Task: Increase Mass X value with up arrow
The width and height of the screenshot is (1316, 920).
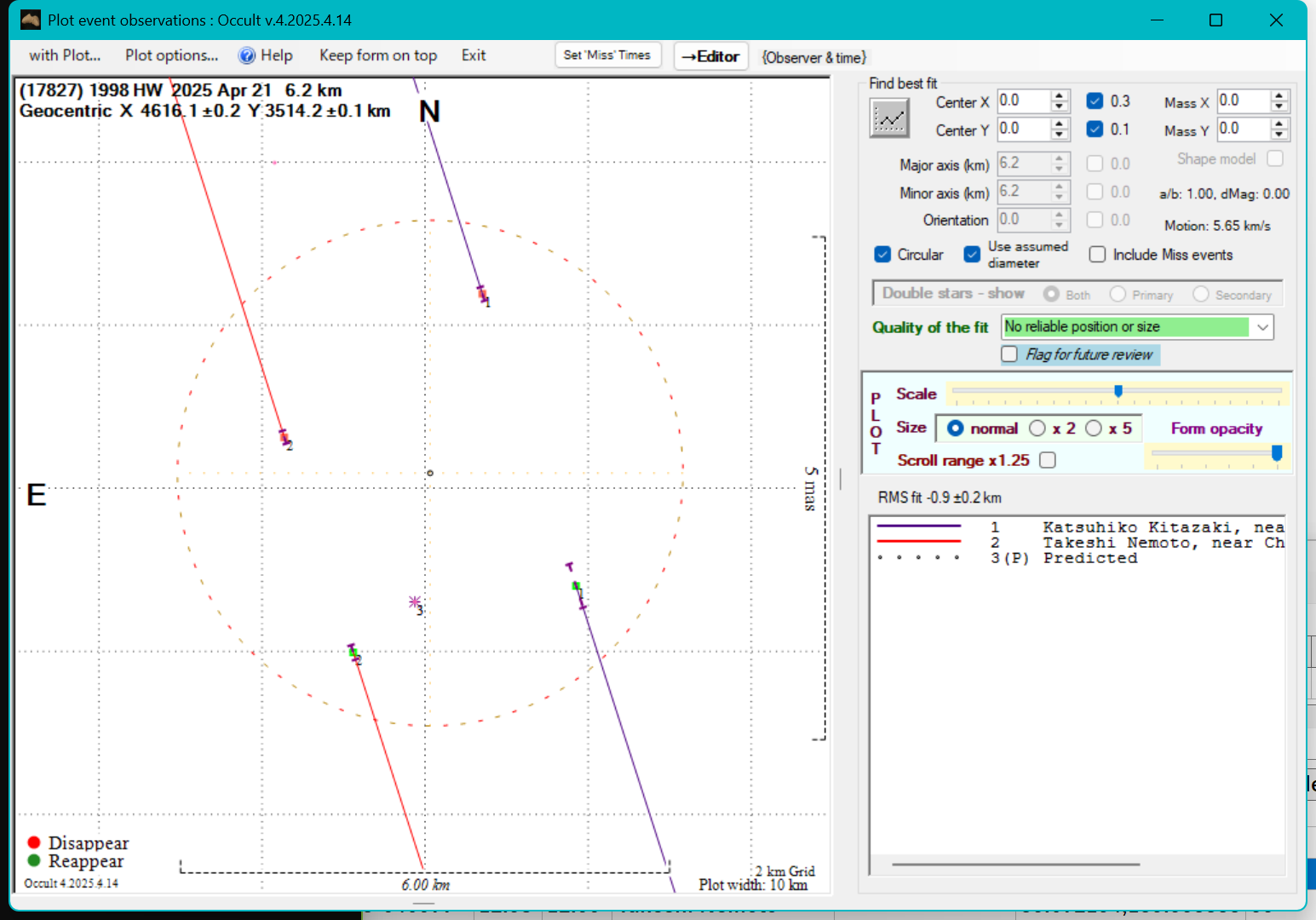Action: coord(1279,95)
